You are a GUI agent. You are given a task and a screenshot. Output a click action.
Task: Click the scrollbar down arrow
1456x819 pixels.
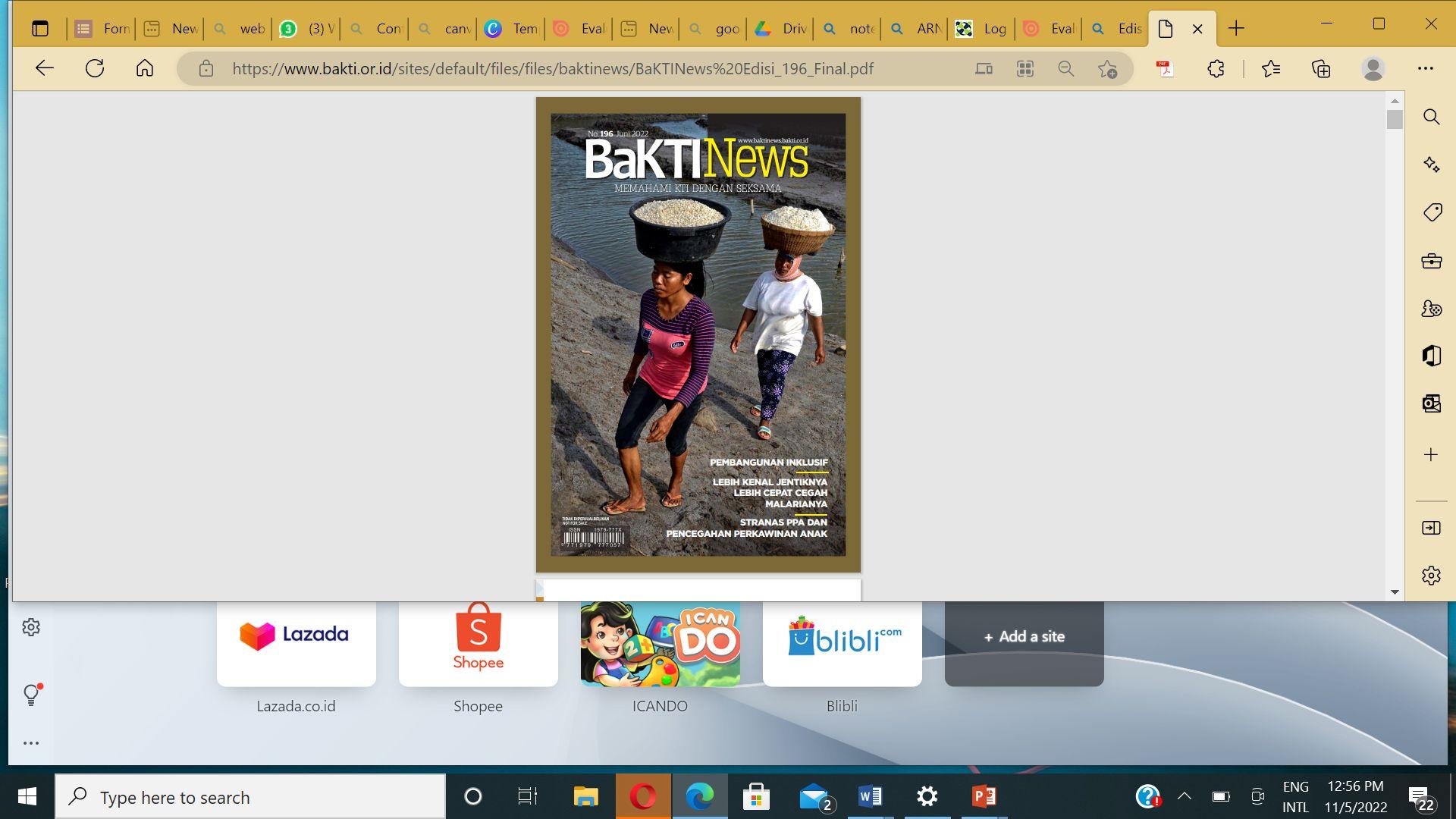1395,592
